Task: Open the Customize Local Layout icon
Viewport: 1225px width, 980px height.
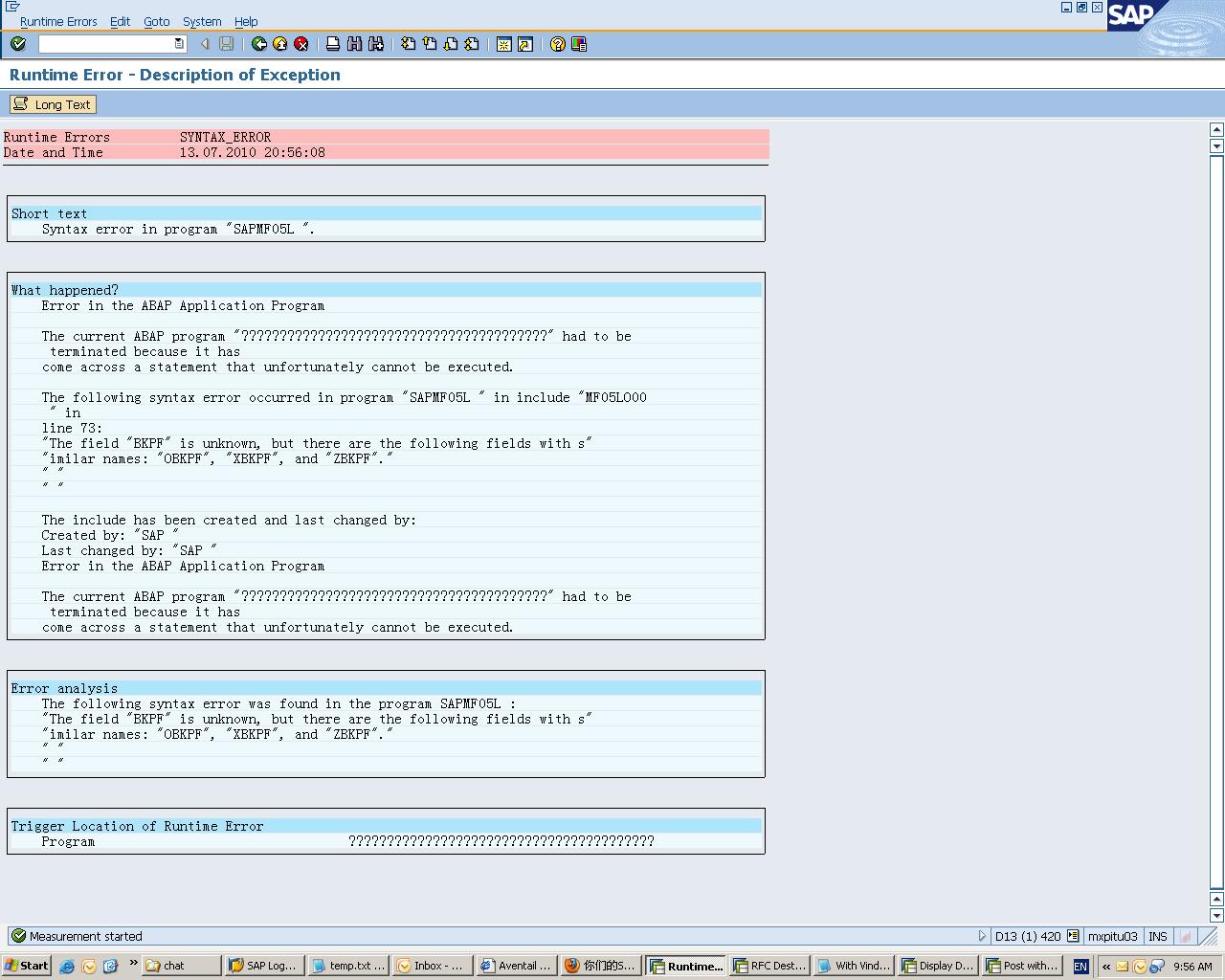Action: coord(579,44)
